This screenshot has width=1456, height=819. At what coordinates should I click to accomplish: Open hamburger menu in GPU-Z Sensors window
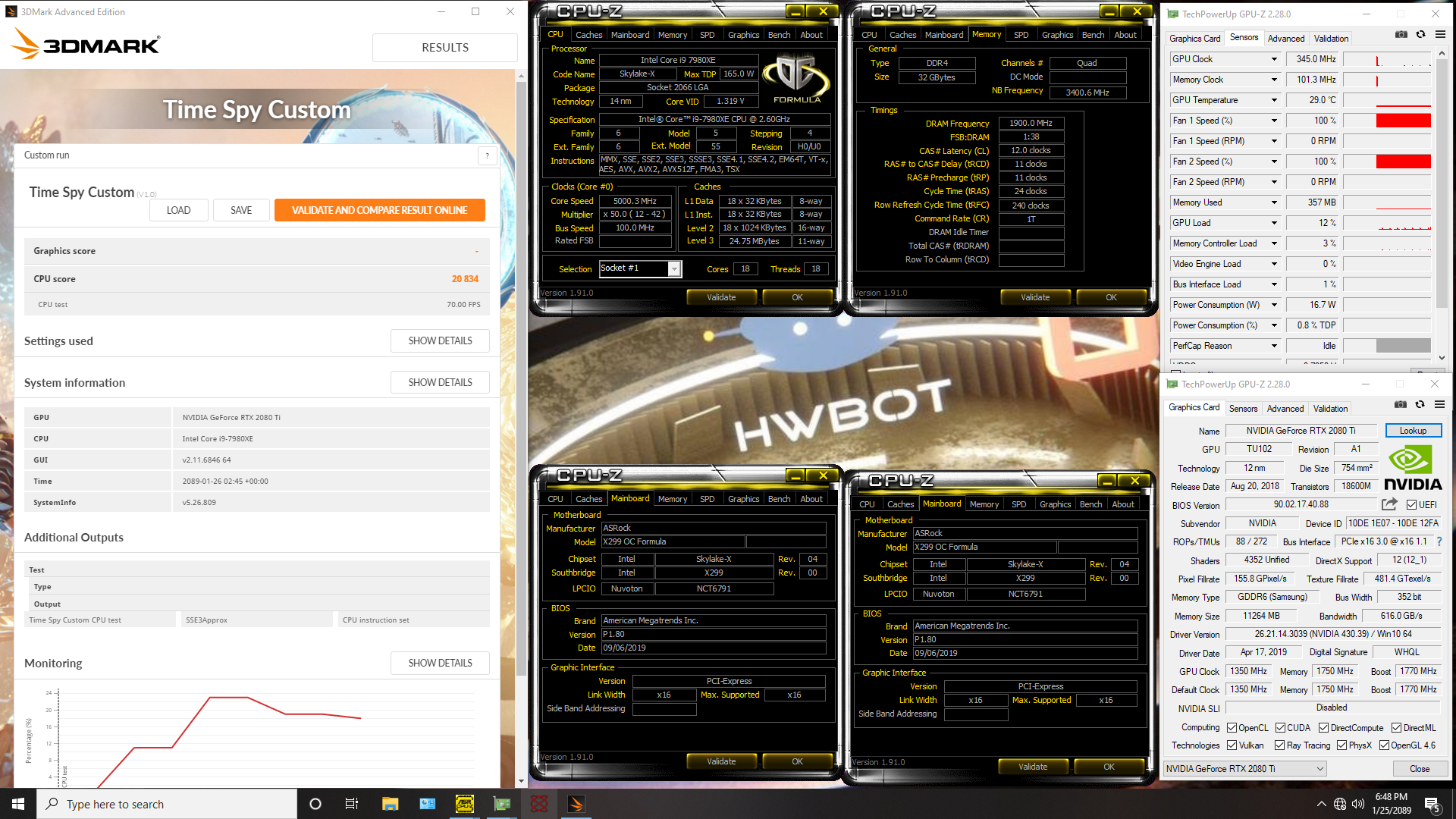pyautogui.click(x=1440, y=34)
